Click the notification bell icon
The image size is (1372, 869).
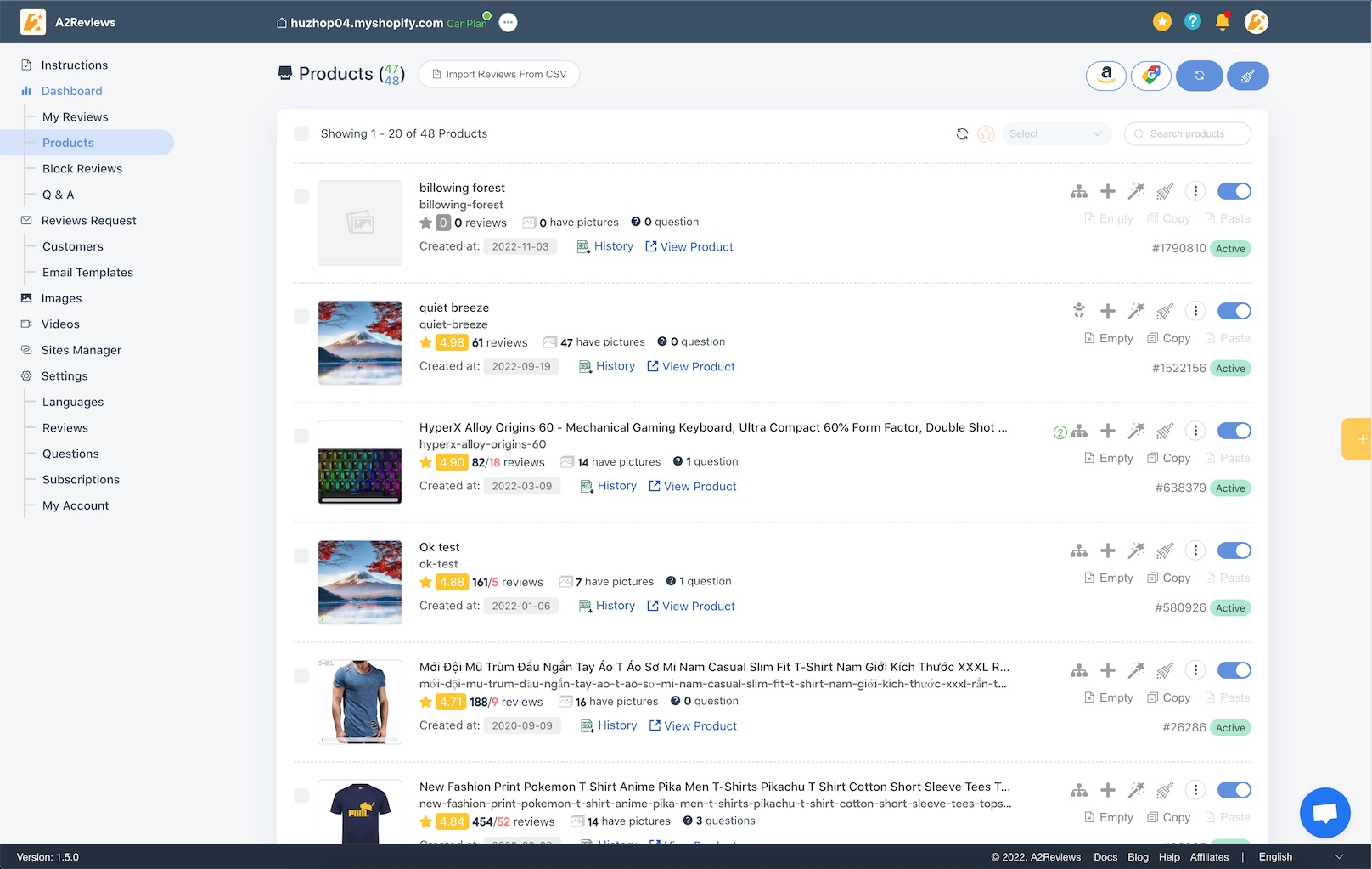(x=1223, y=22)
